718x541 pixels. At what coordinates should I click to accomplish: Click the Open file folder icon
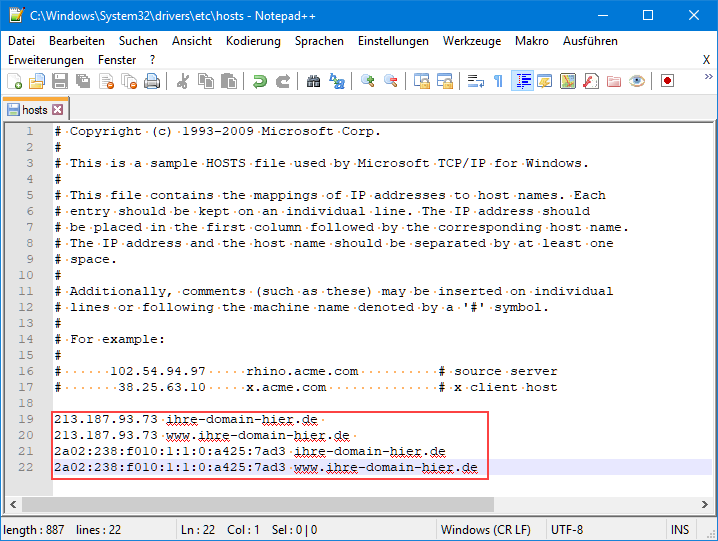tap(38, 81)
